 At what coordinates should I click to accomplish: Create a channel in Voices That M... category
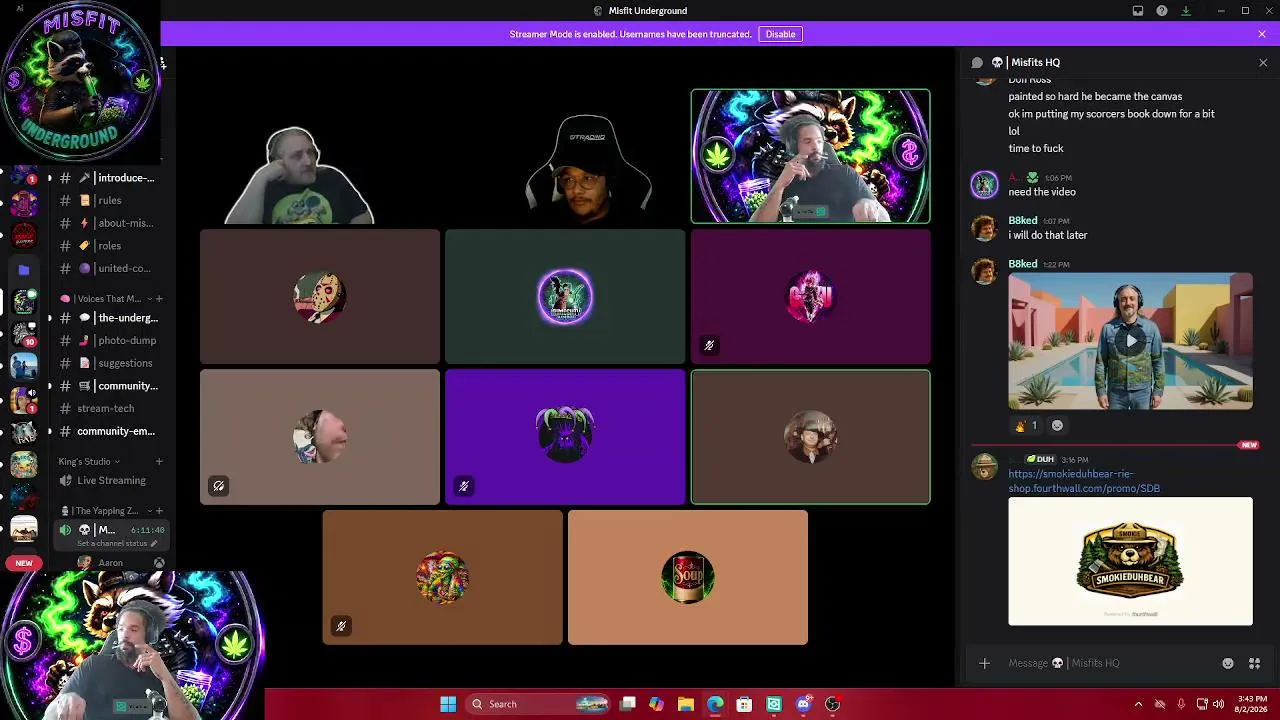click(159, 298)
